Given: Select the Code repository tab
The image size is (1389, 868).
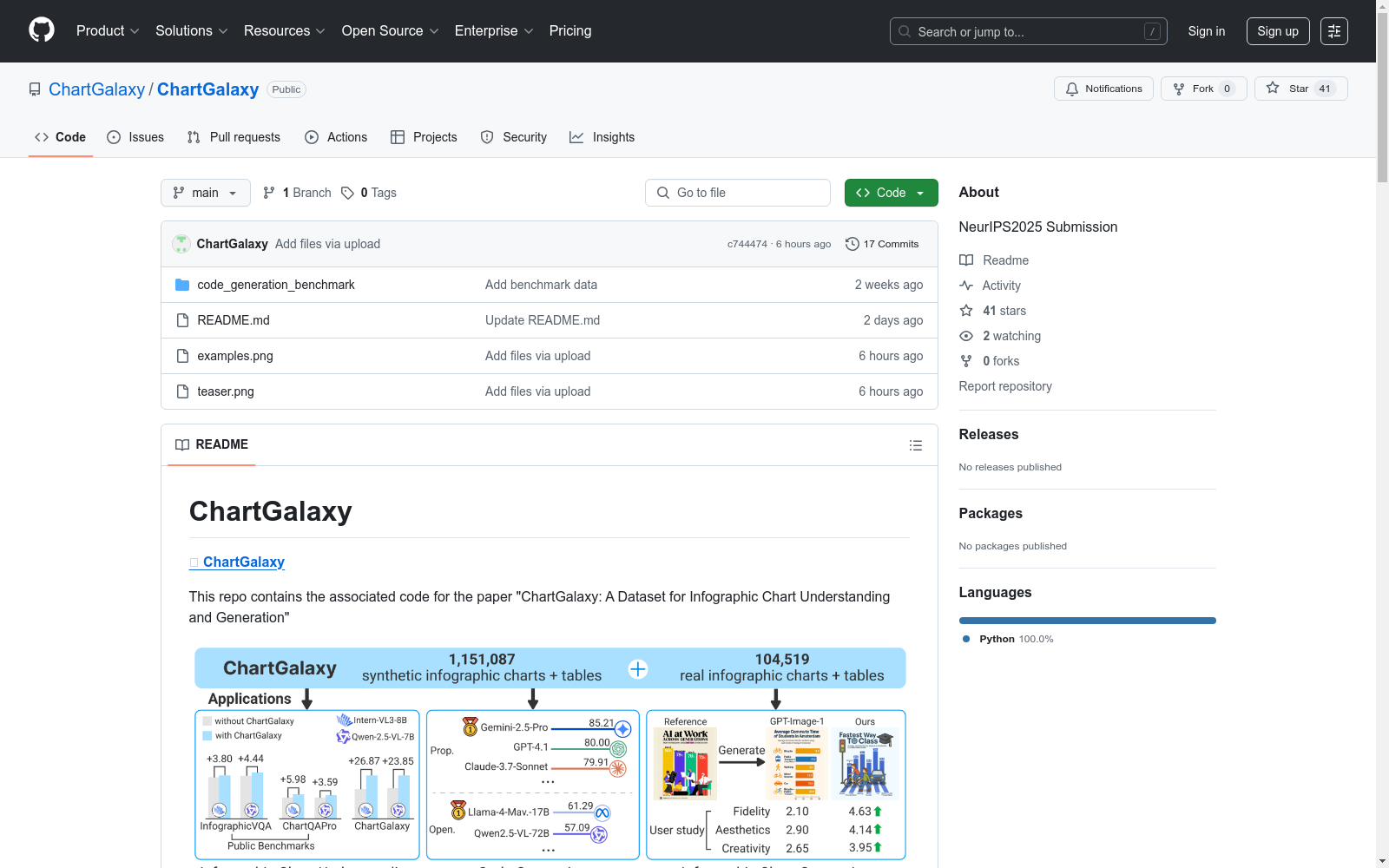Looking at the screenshot, I should click(61, 137).
